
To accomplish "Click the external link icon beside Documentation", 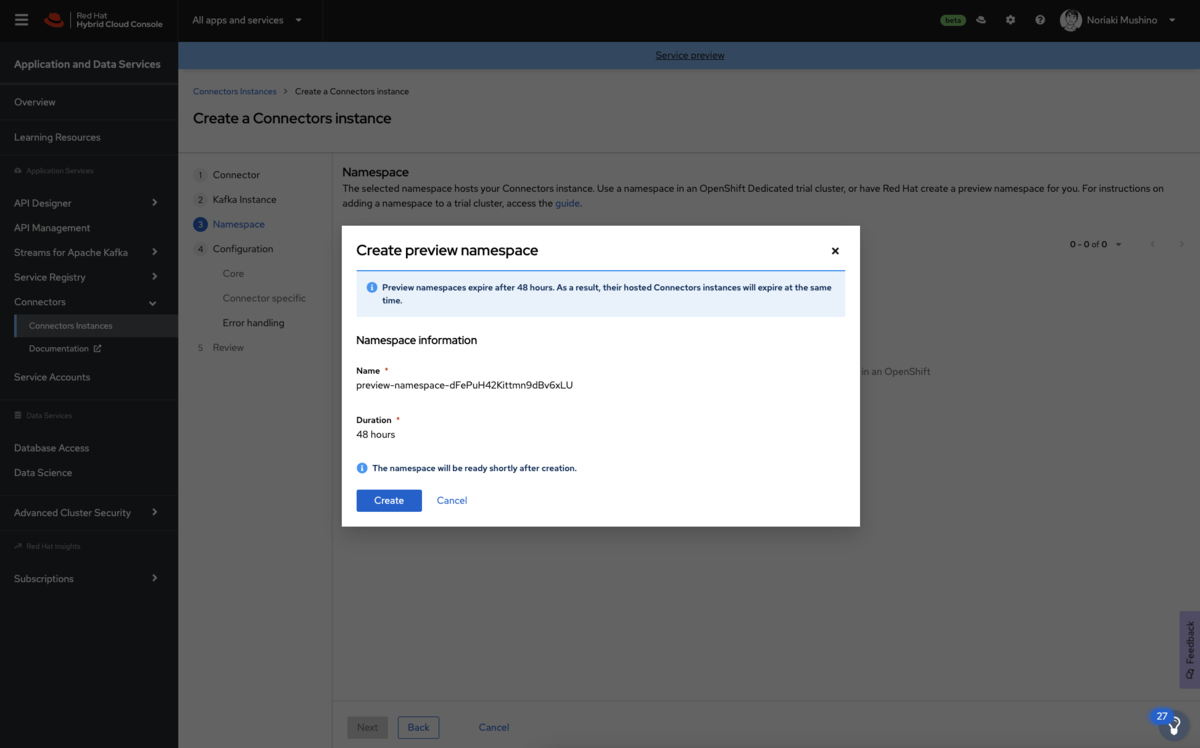I will click(97, 349).
